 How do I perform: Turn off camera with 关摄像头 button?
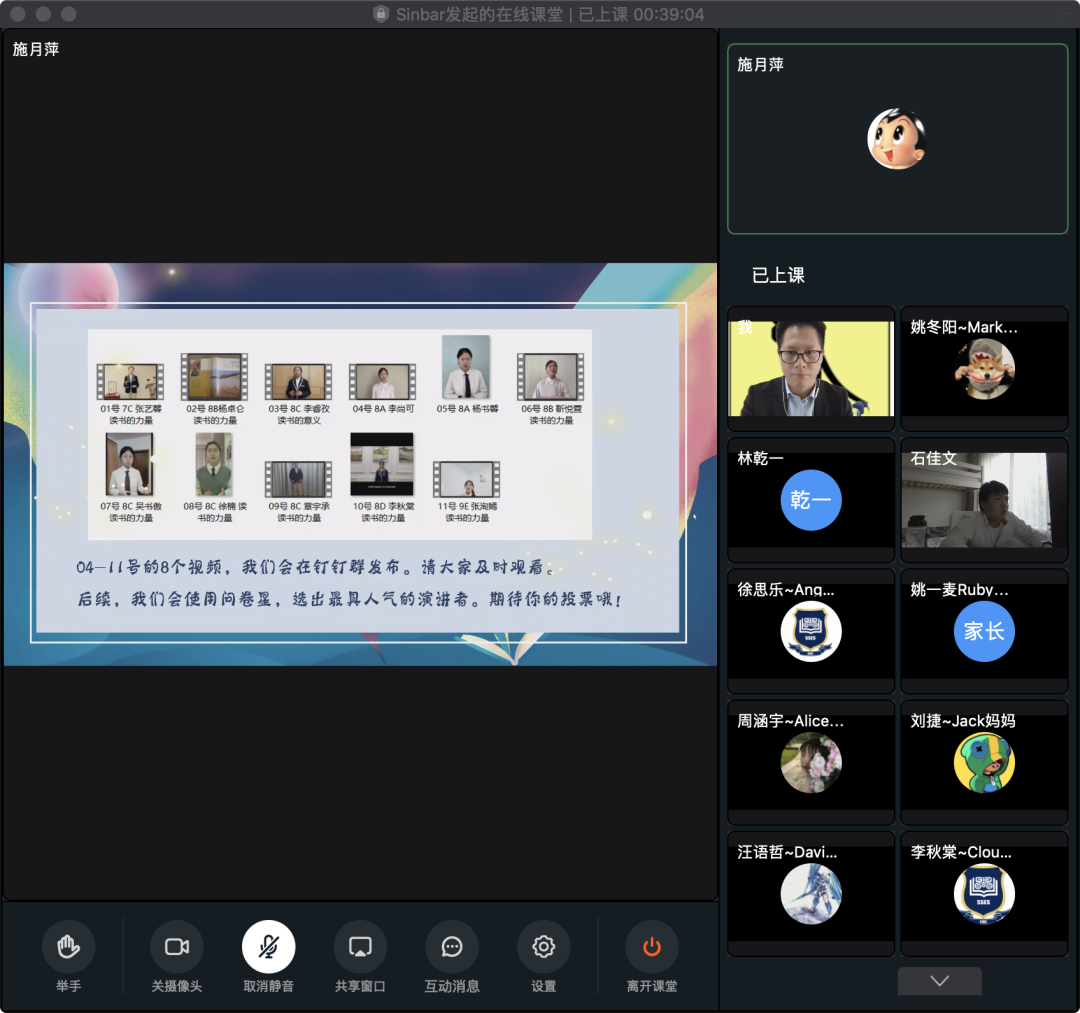(x=177, y=946)
